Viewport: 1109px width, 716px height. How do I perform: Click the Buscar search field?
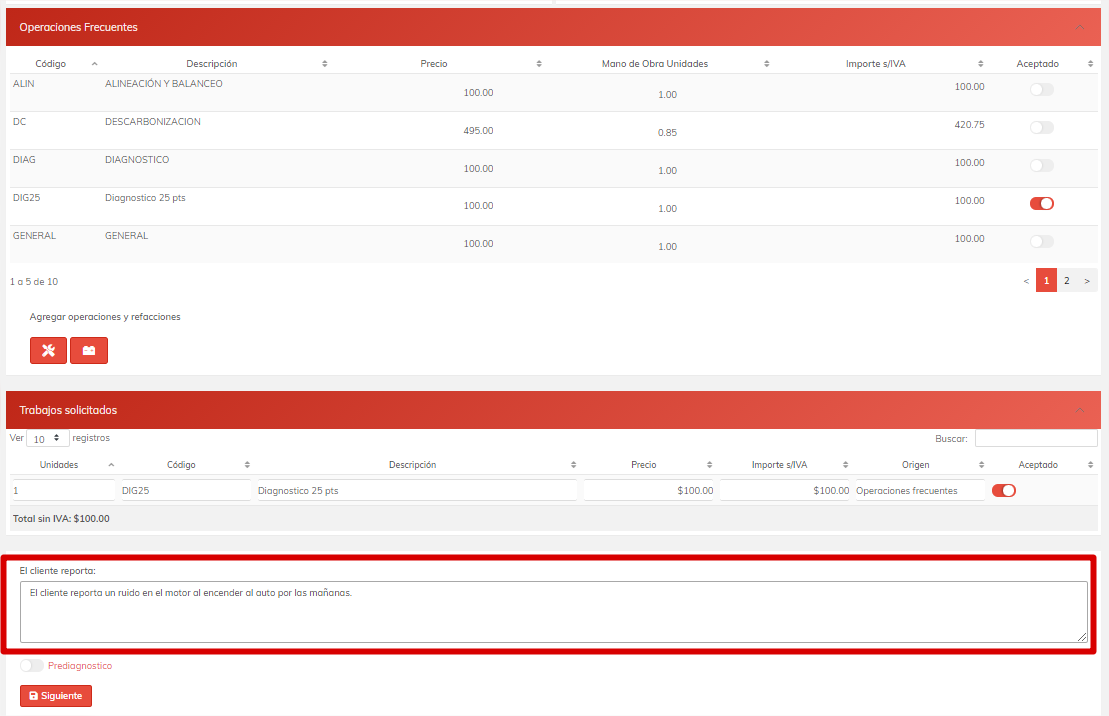pos(1035,439)
